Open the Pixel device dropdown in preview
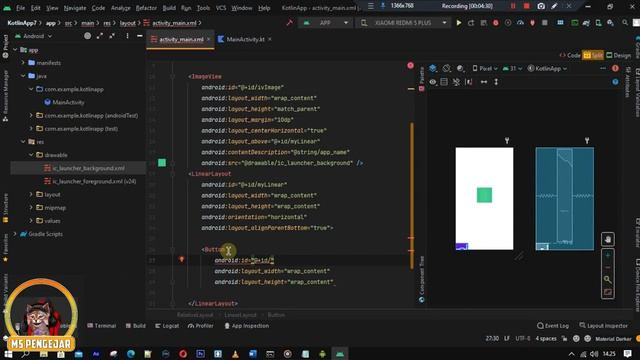 [485, 69]
